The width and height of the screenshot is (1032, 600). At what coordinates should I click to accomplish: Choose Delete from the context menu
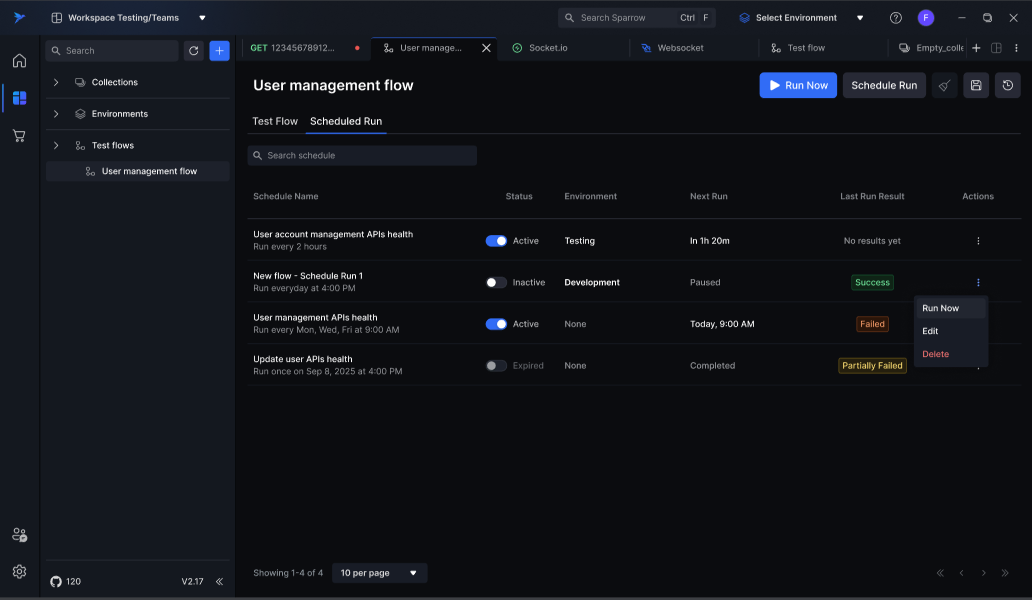point(936,354)
